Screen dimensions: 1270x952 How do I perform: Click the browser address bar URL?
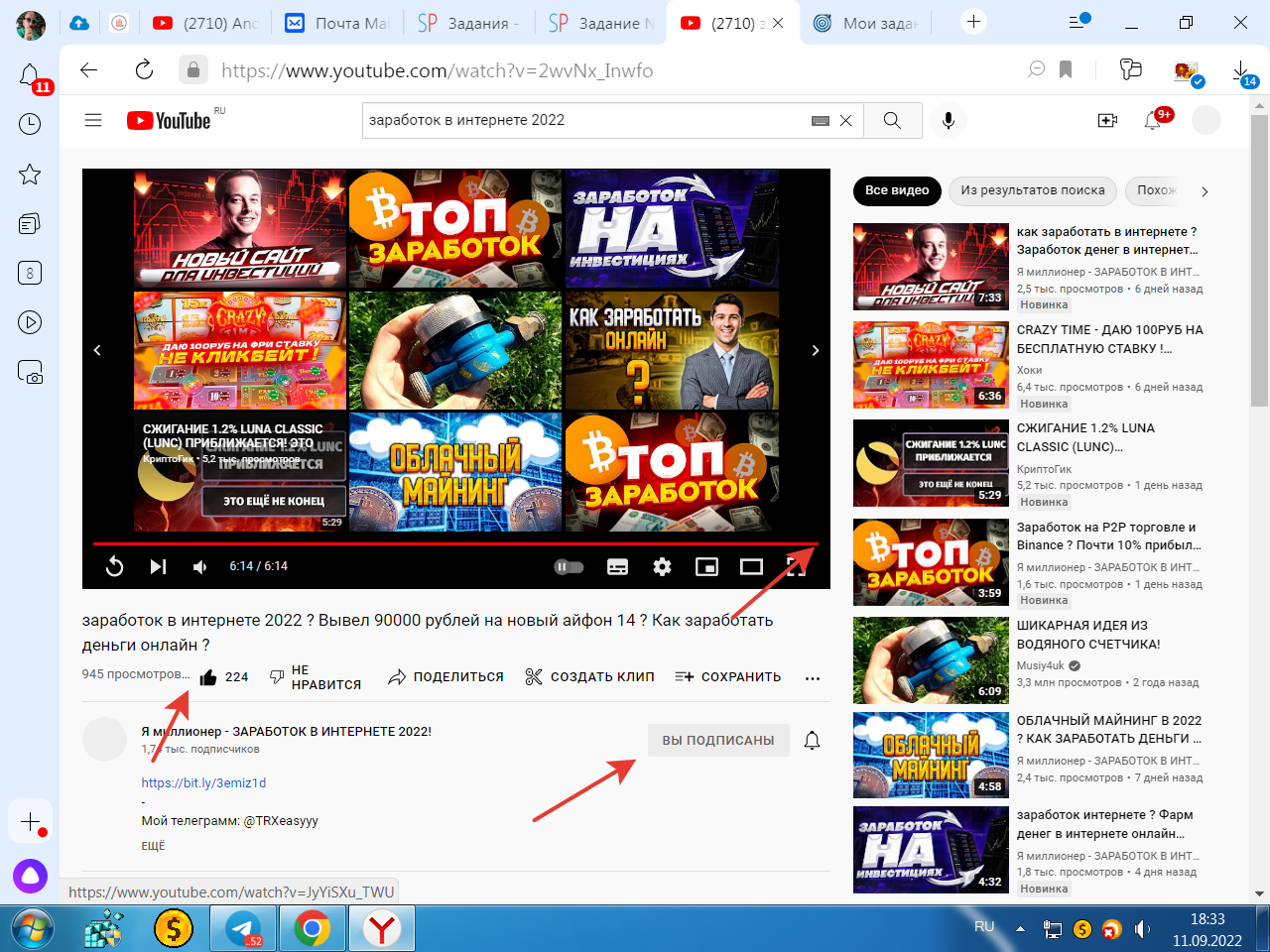coord(438,70)
